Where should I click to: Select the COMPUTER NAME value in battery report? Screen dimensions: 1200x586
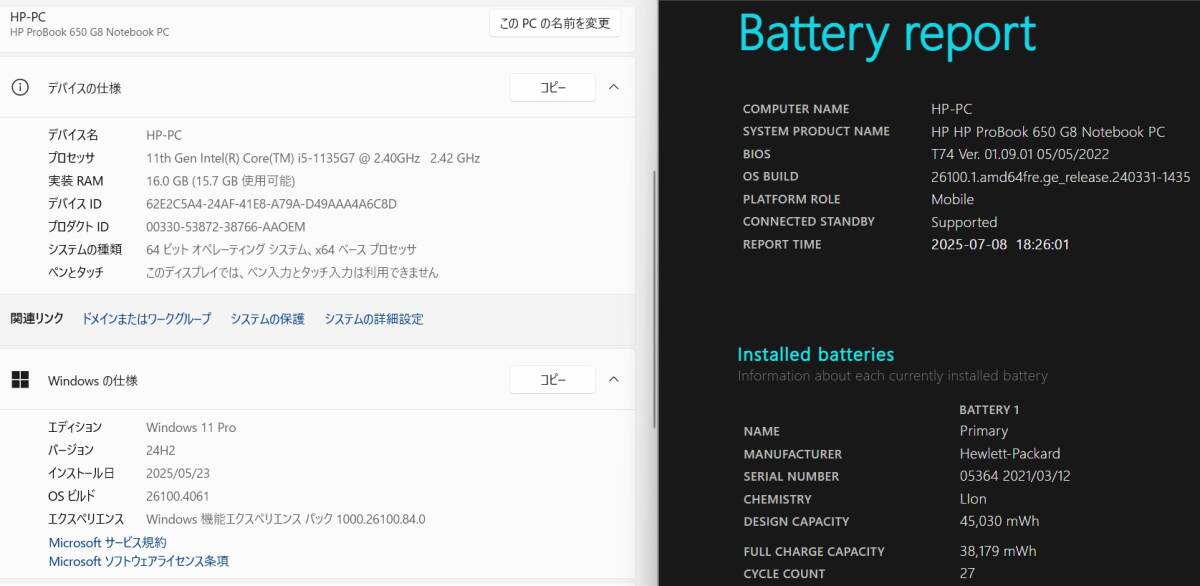[951, 109]
